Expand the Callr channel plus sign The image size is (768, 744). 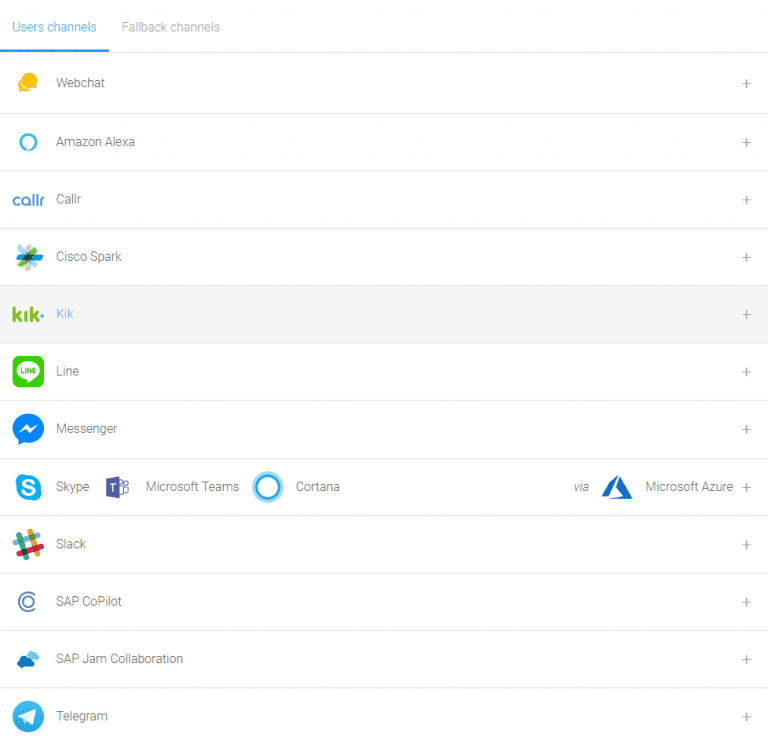point(746,200)
